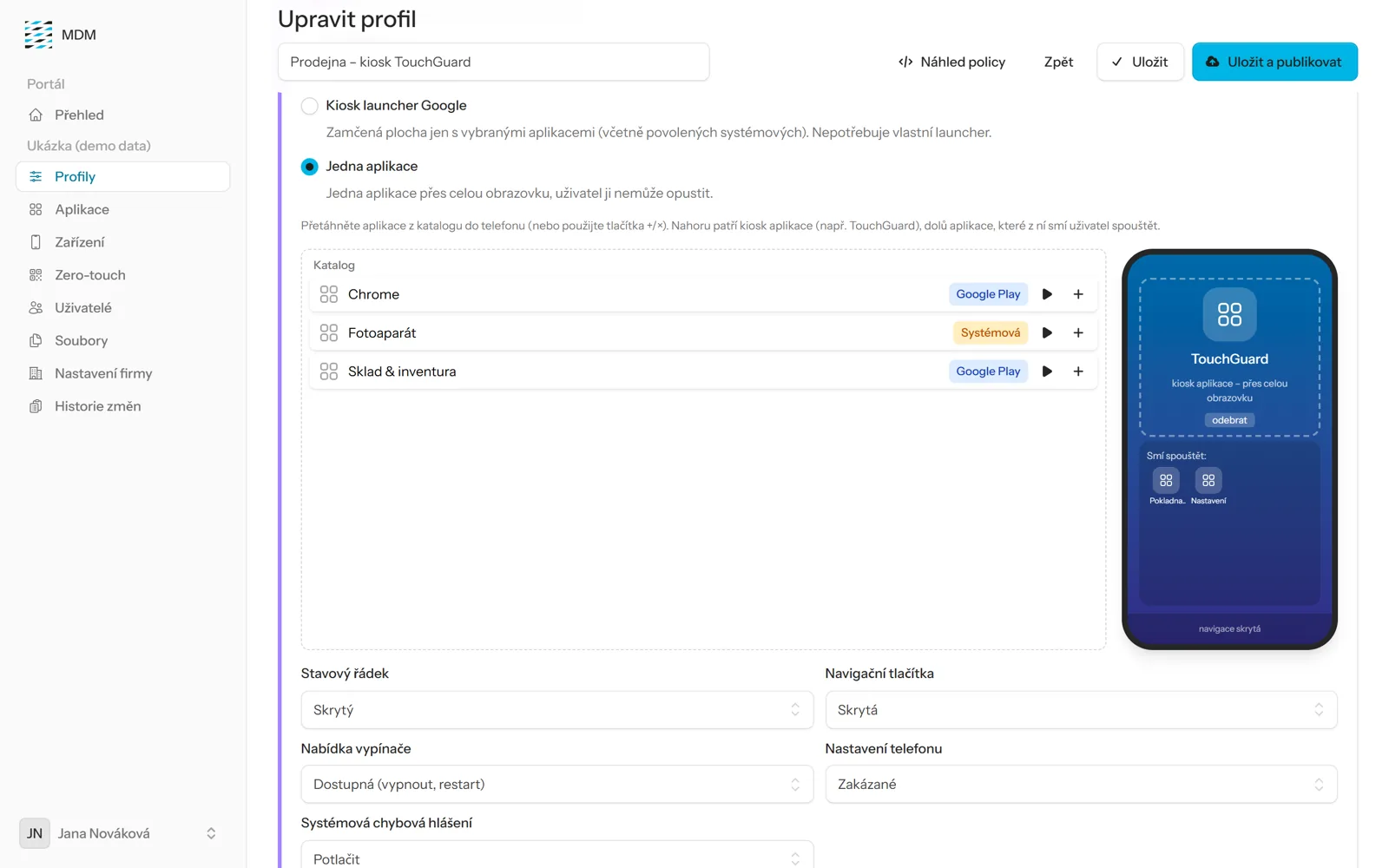Click play arrow for Sklad & inventura
The height and width of the screenshot is (868, 1389).
(1047, 372)
